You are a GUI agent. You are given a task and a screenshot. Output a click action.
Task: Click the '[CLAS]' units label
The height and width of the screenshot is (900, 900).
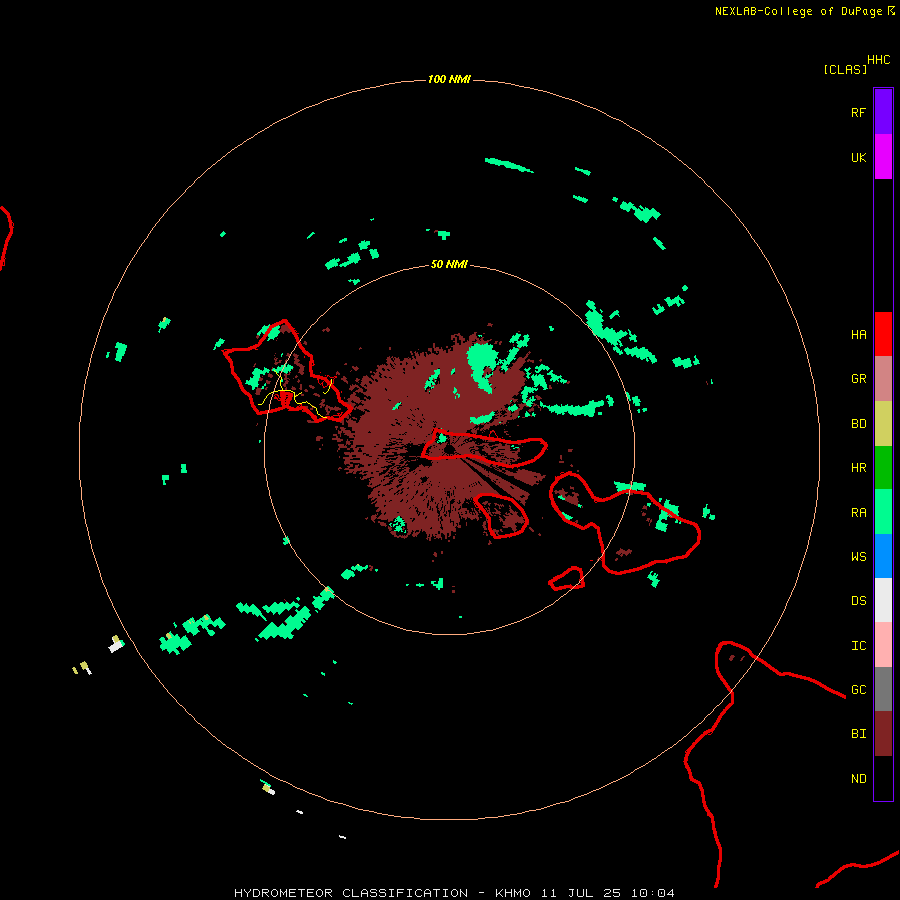tap(845, 69)
